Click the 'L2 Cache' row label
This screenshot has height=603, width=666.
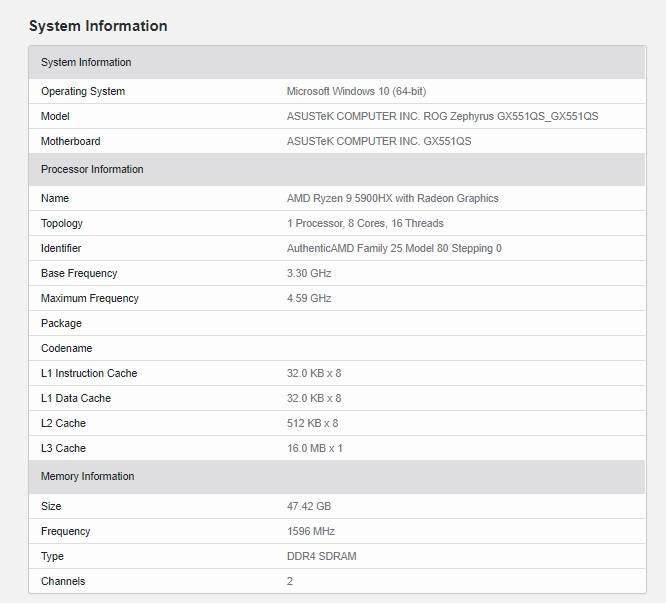tap(63, 424)
